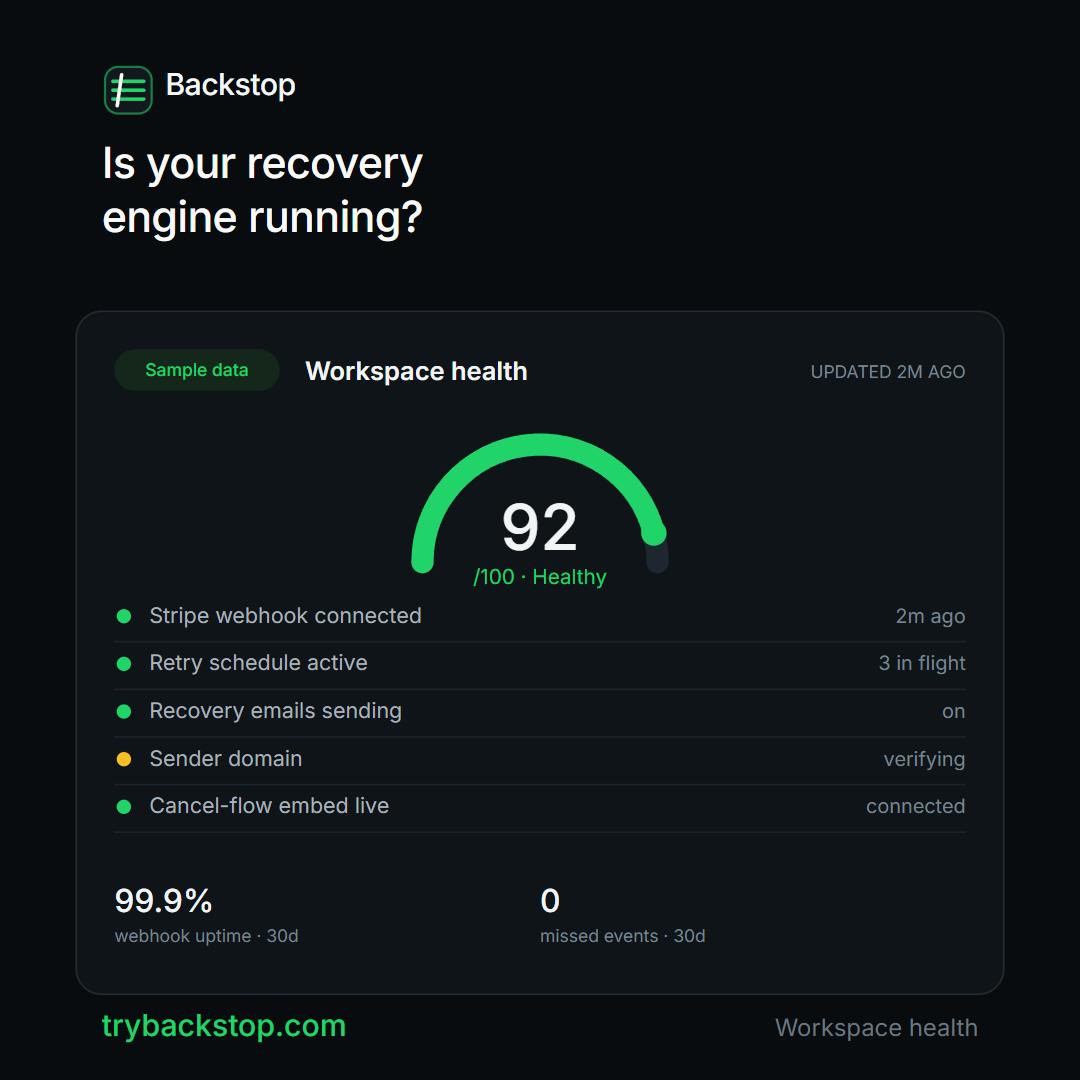Click the "on" status value

point(953,712)
